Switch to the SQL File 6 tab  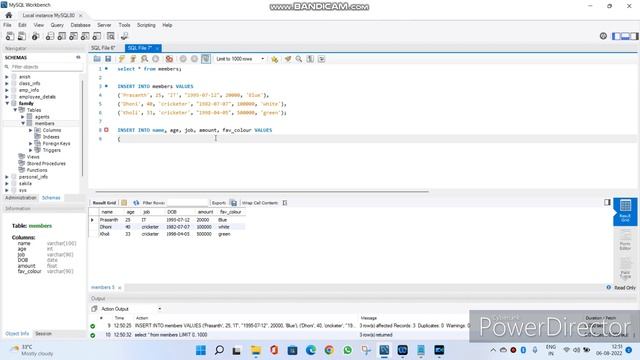pyautogui.click(x=103, y=48)
